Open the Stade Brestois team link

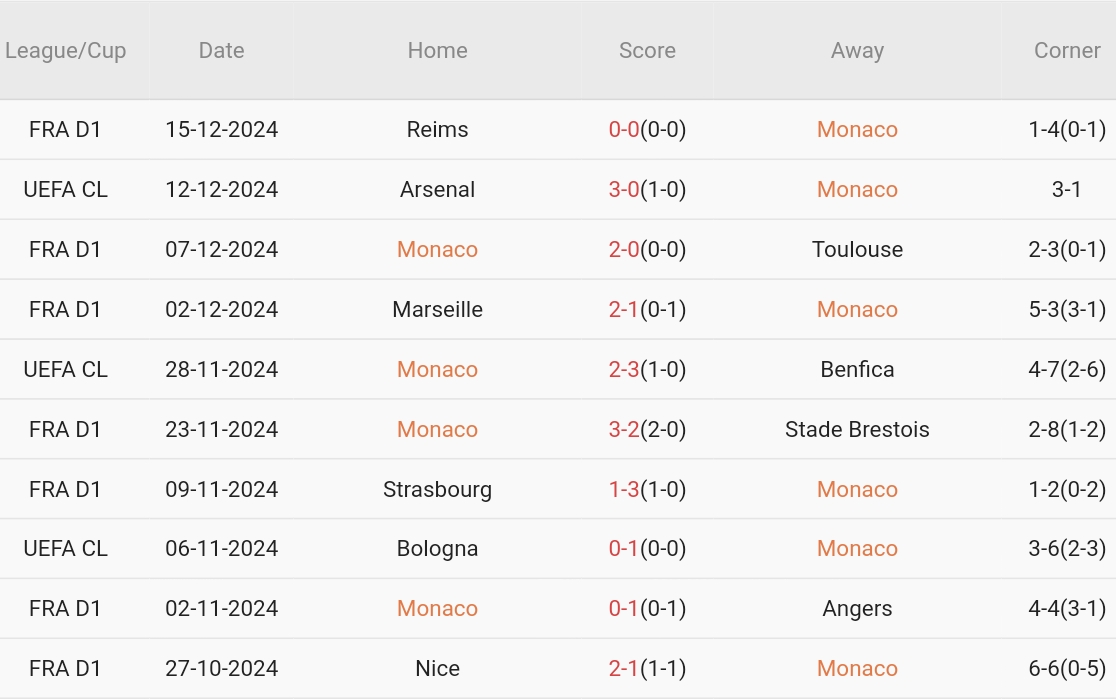[x=857, y=430]
